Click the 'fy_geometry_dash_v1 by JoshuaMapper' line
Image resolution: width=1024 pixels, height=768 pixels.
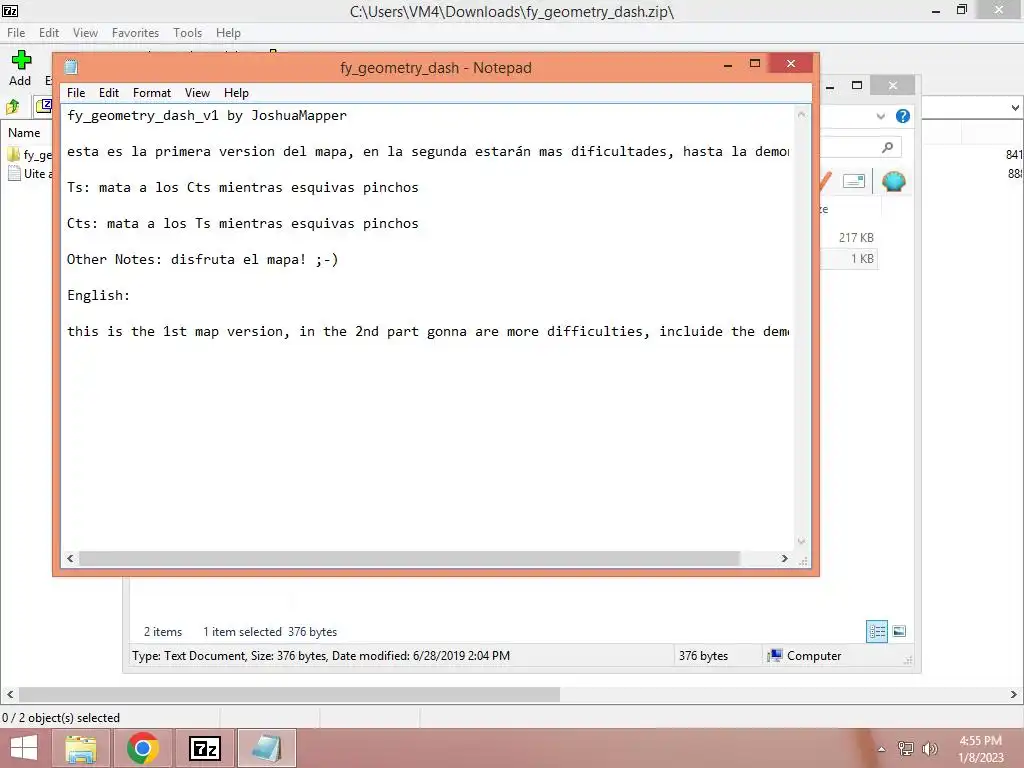(x=206, y=116)
